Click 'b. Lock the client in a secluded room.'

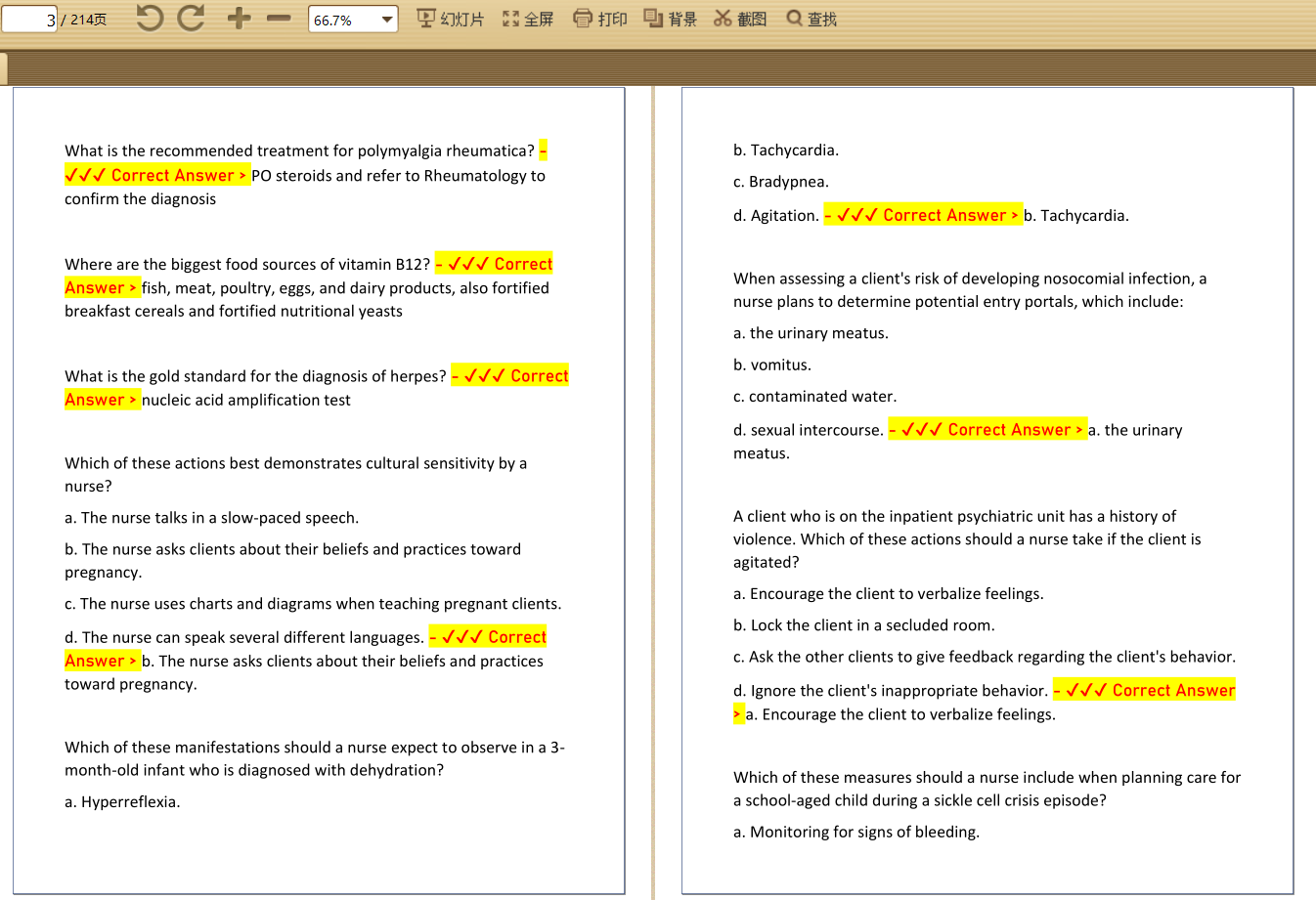[x=864, y=625]
